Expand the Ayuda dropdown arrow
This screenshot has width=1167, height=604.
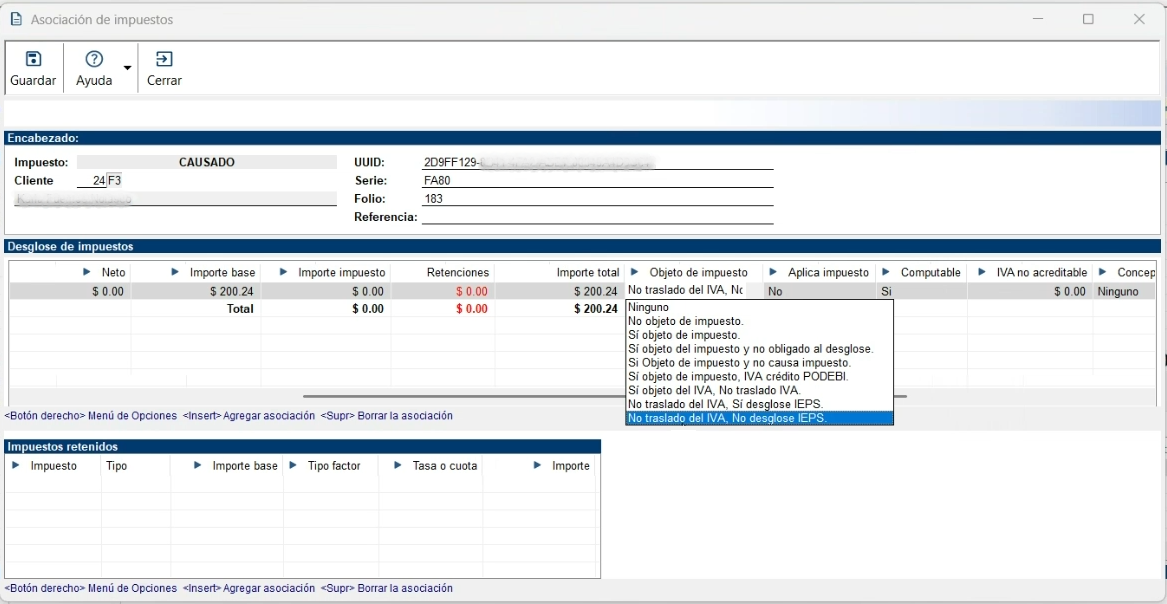pyautogui.click(x=127, y=68)
